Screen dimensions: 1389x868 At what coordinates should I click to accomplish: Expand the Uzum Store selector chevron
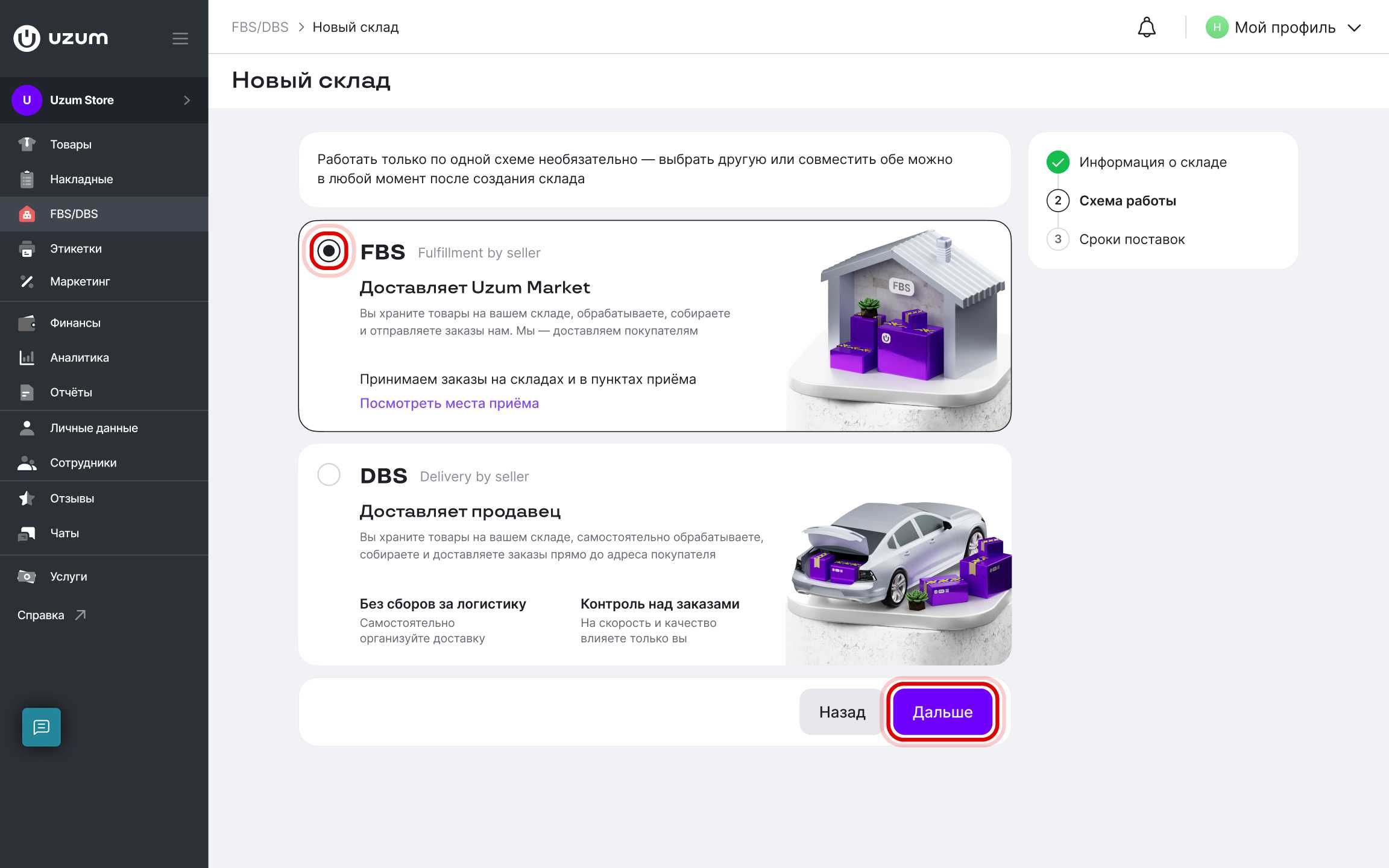click(187, 100)
